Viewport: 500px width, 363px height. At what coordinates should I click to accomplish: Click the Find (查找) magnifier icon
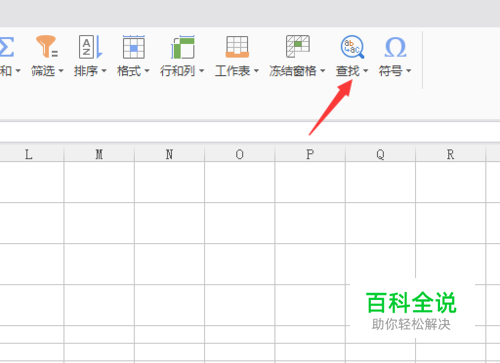coord(352,47)
